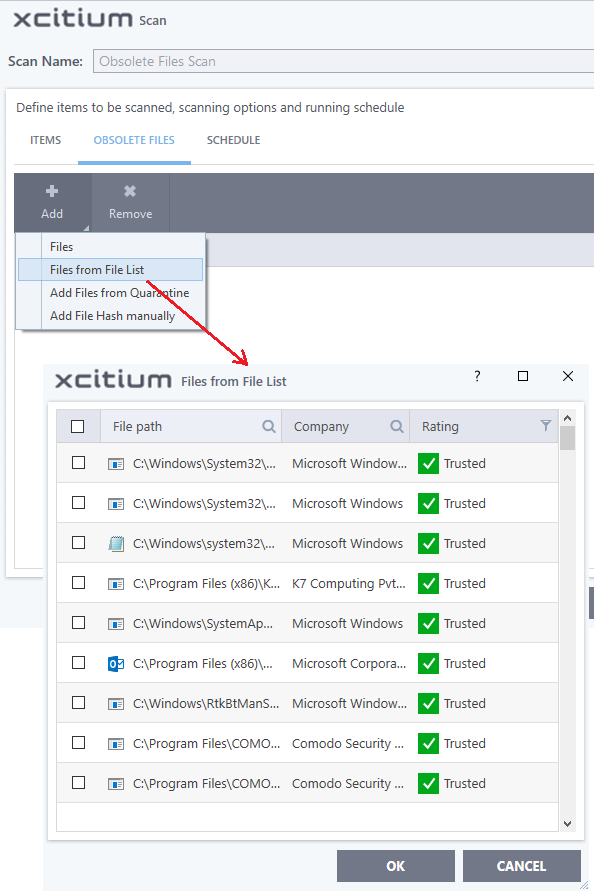Image resolution: width=603 pixels, height=891 pixels.
Task: Select C:\Windows\RtkBtManS path text
Action: 206,703
